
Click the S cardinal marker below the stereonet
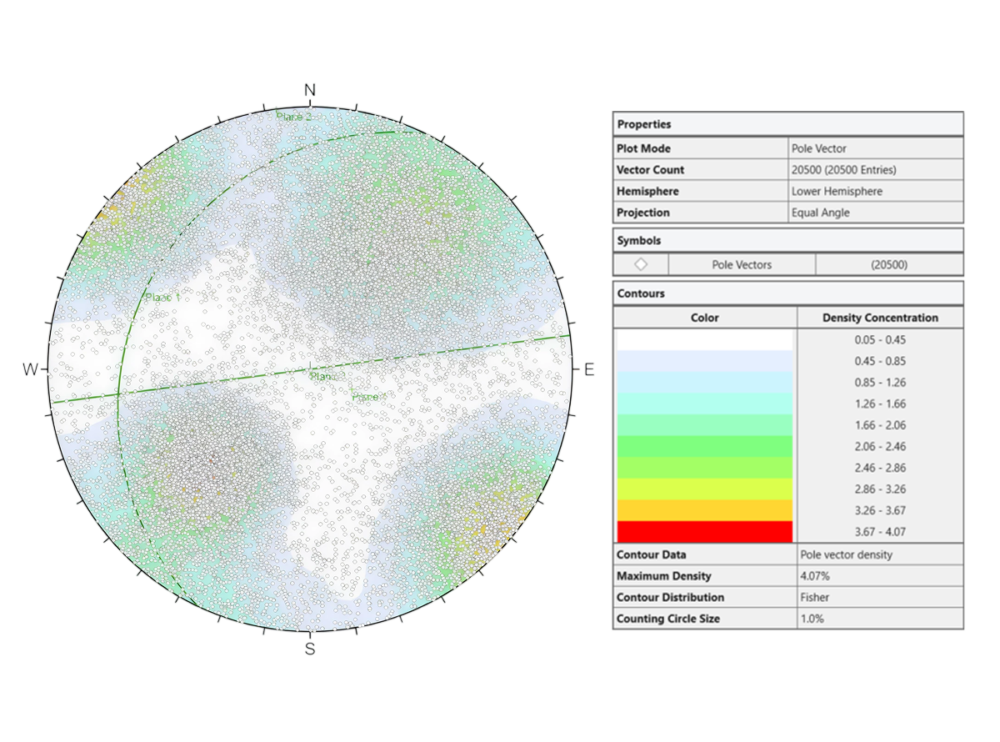coord(312,649)
